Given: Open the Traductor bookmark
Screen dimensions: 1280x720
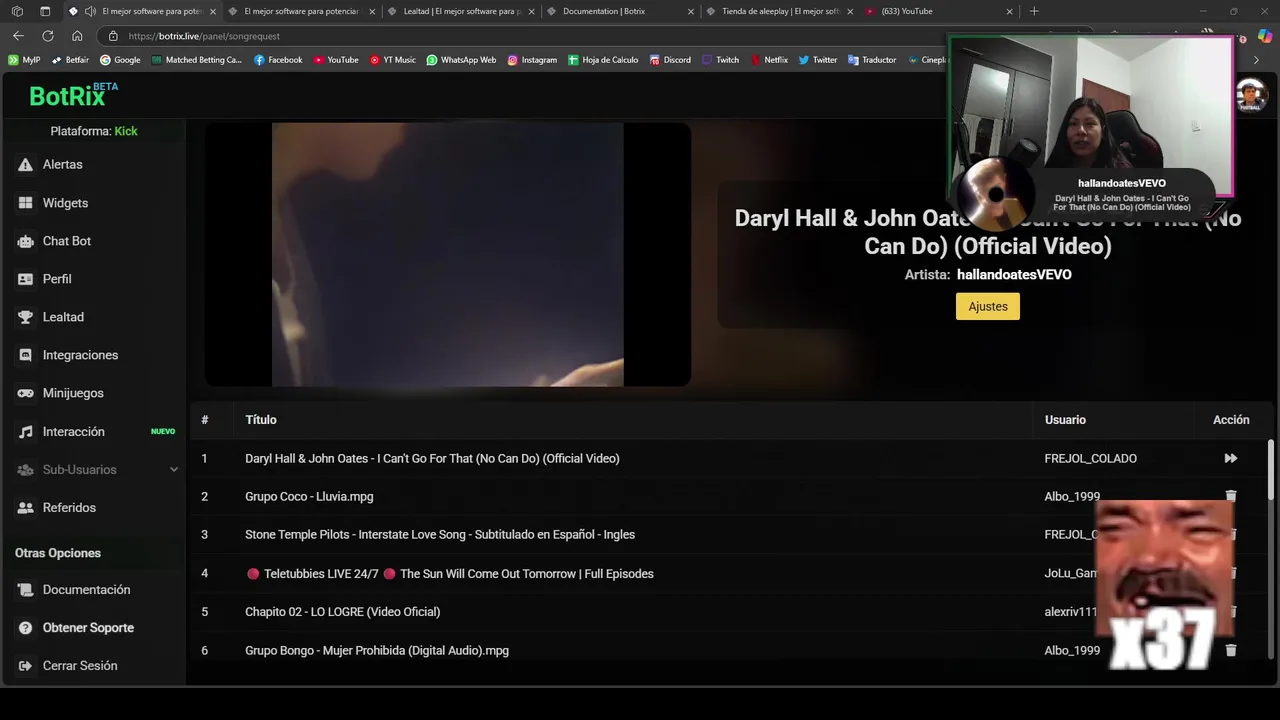Looking at the screenshot, I should click(872, 60).
